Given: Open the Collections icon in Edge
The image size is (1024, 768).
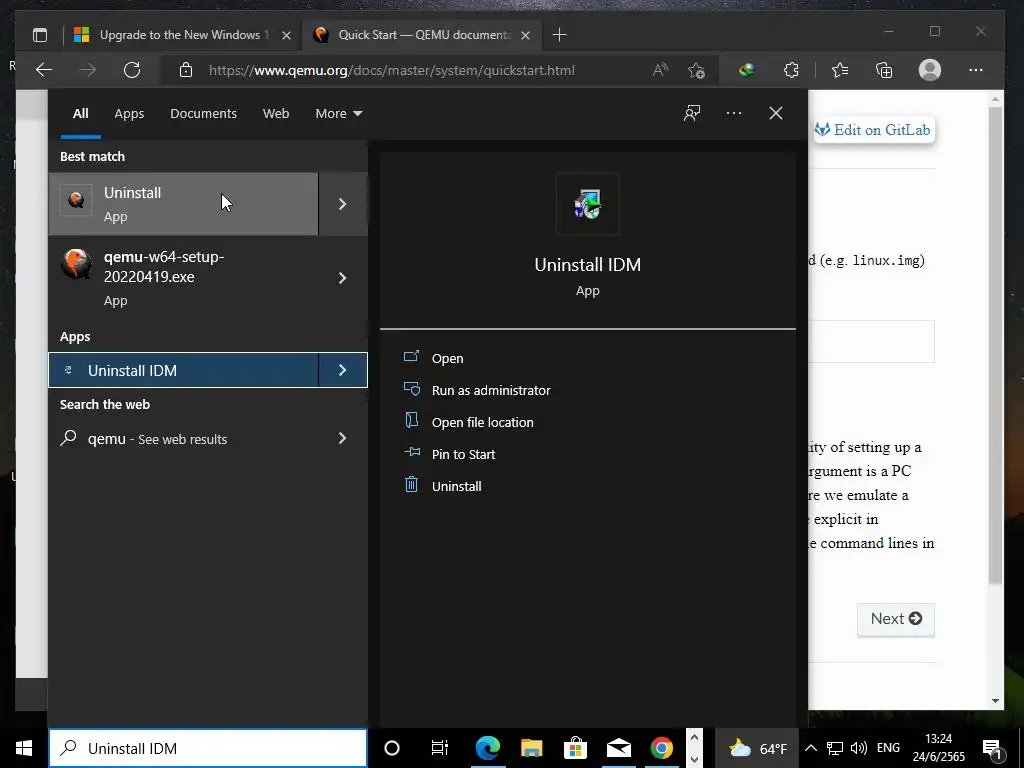Looking at the screenshot, I should 884,70.
